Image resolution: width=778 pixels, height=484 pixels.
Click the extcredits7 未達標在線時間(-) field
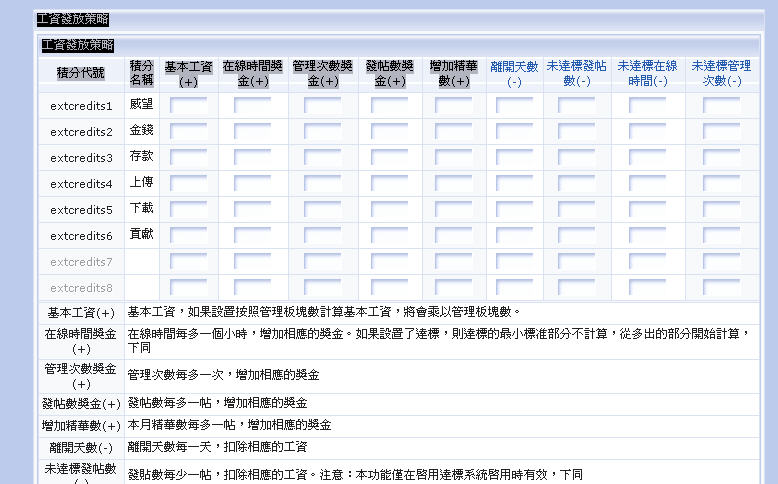648,262
